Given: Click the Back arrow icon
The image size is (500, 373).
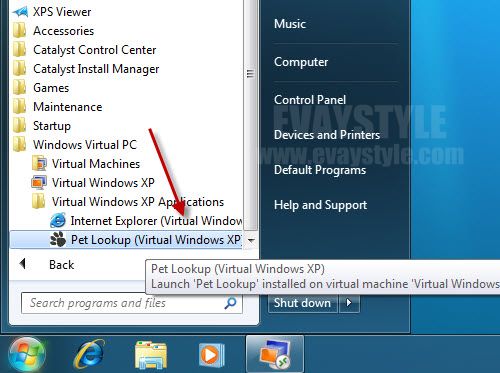Looking at the screenshot, I should tap(23, 264).
